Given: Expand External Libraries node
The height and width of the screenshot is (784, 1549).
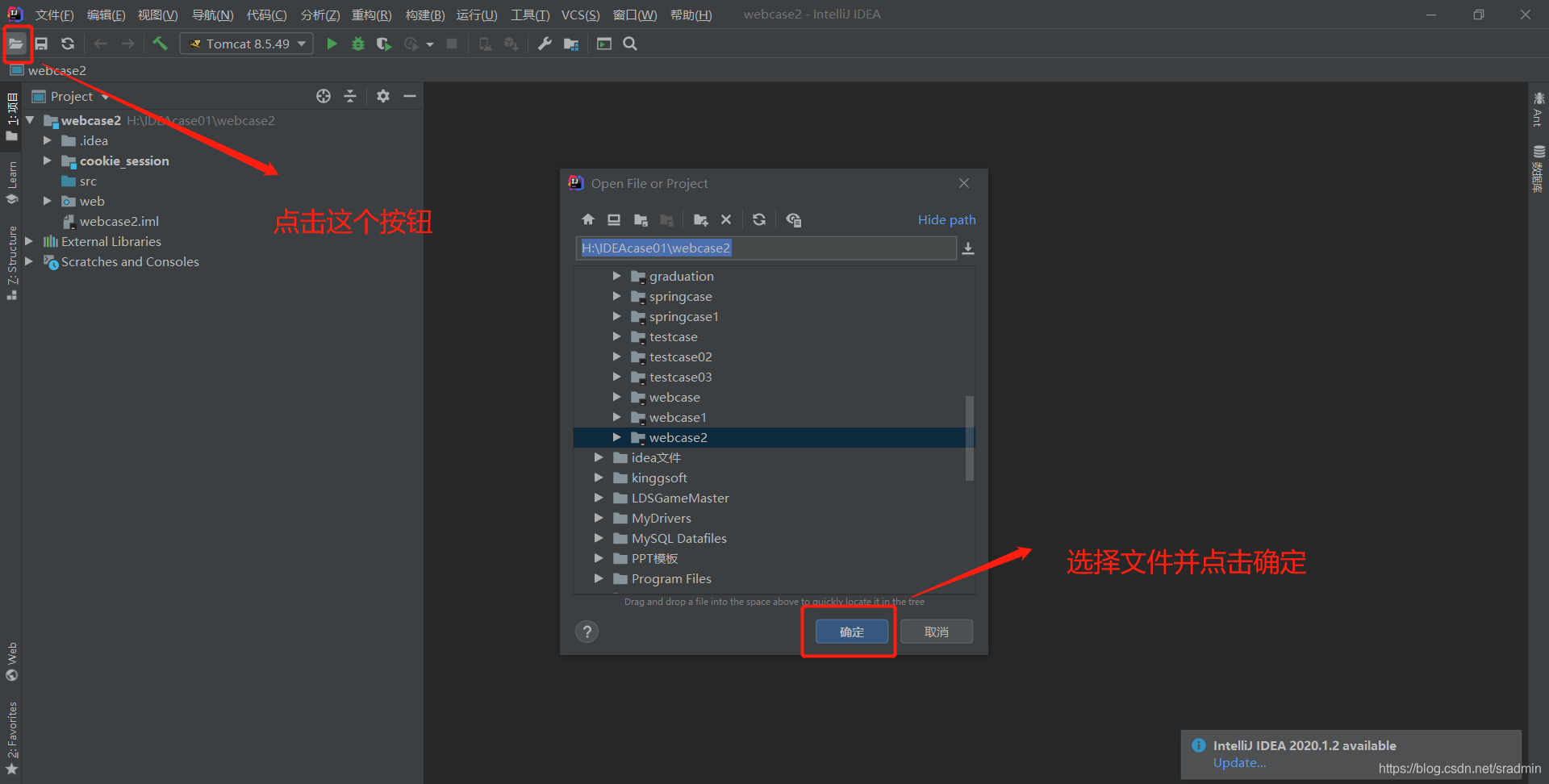Looking at the screenshot, I should 29,241.
